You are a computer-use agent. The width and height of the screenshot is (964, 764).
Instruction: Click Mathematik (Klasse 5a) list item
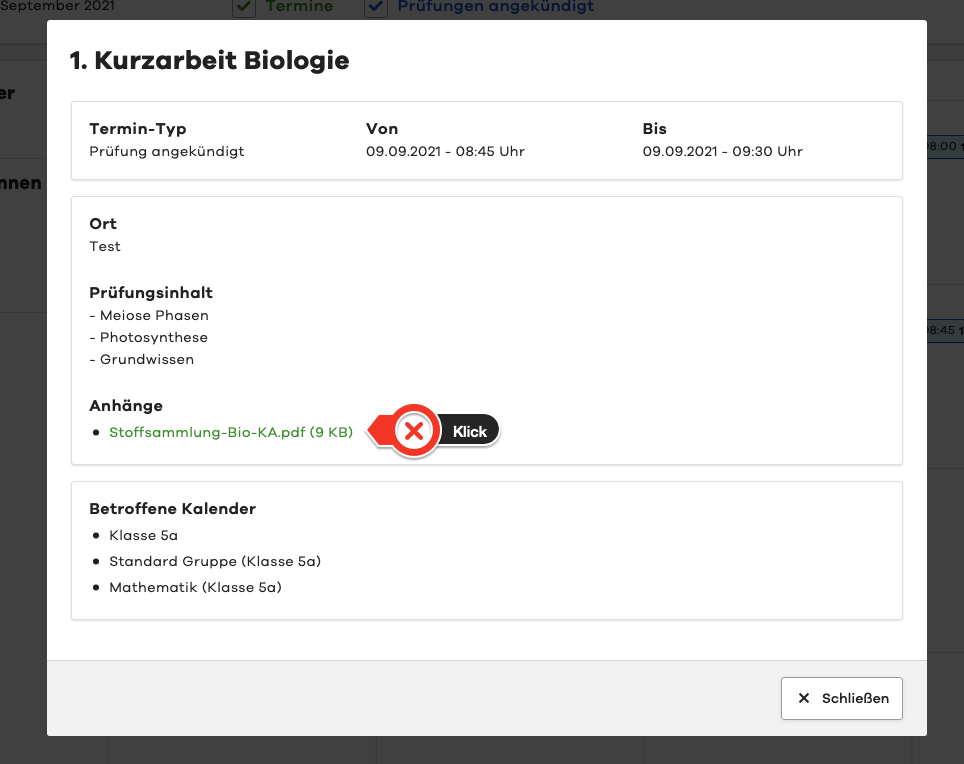[x=195, y=588]
